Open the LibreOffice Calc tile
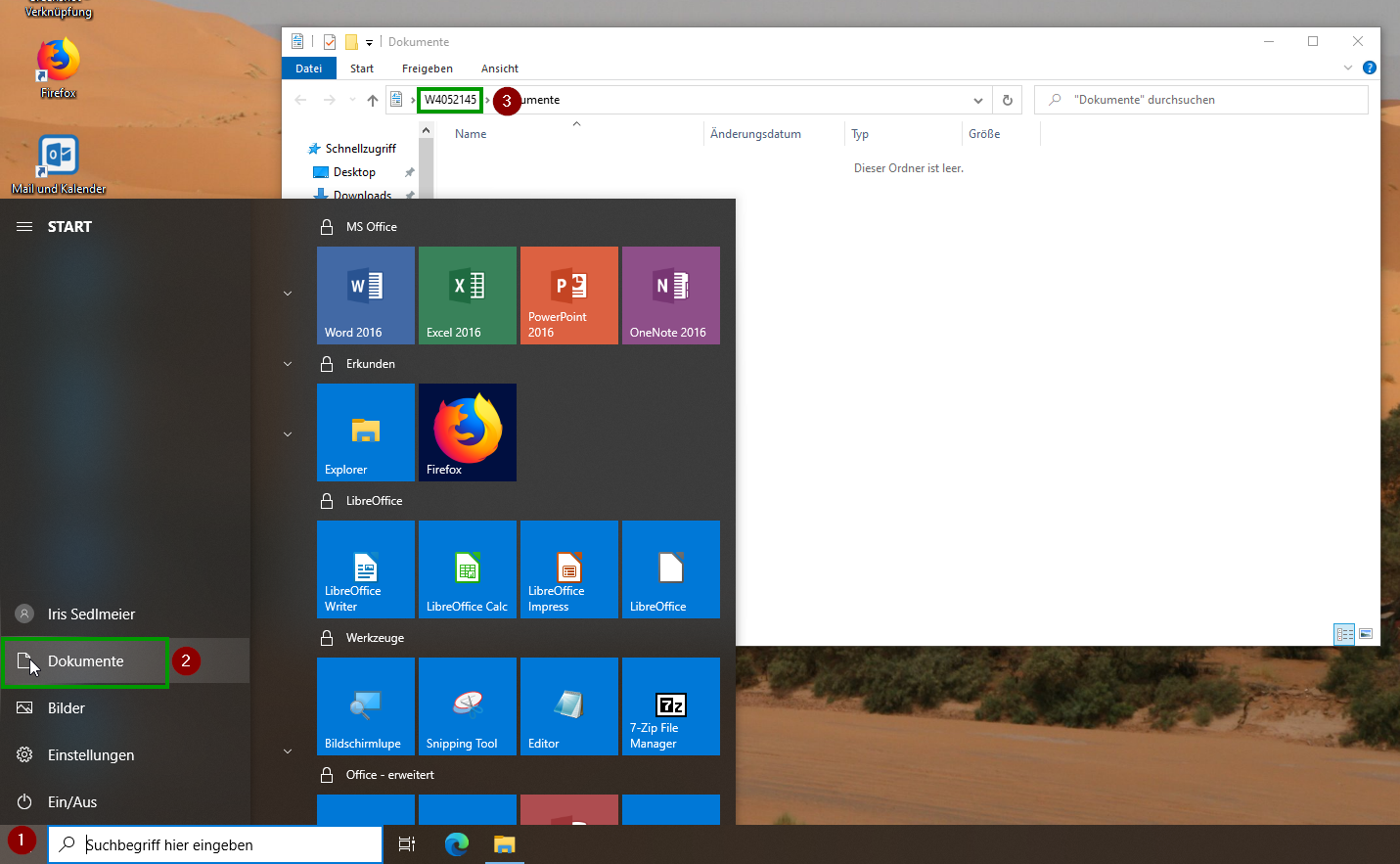The height and width of the screenshot is (864, 1400). click(468, 569)
